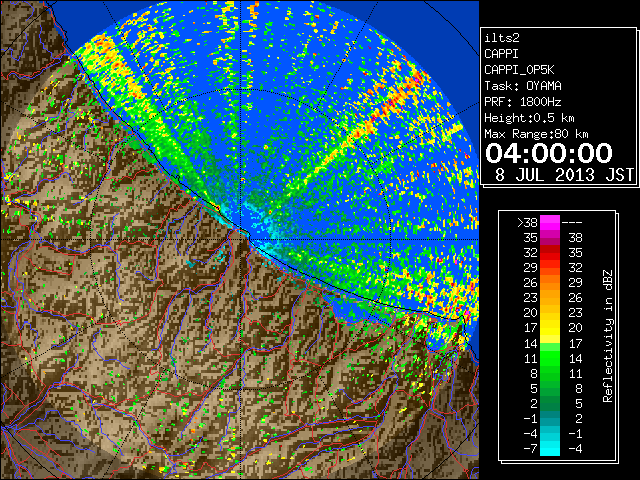Select the 'Task: OYAMA' text
The height and width of the screenshot is (480, 640).
[x=523, y=86]
